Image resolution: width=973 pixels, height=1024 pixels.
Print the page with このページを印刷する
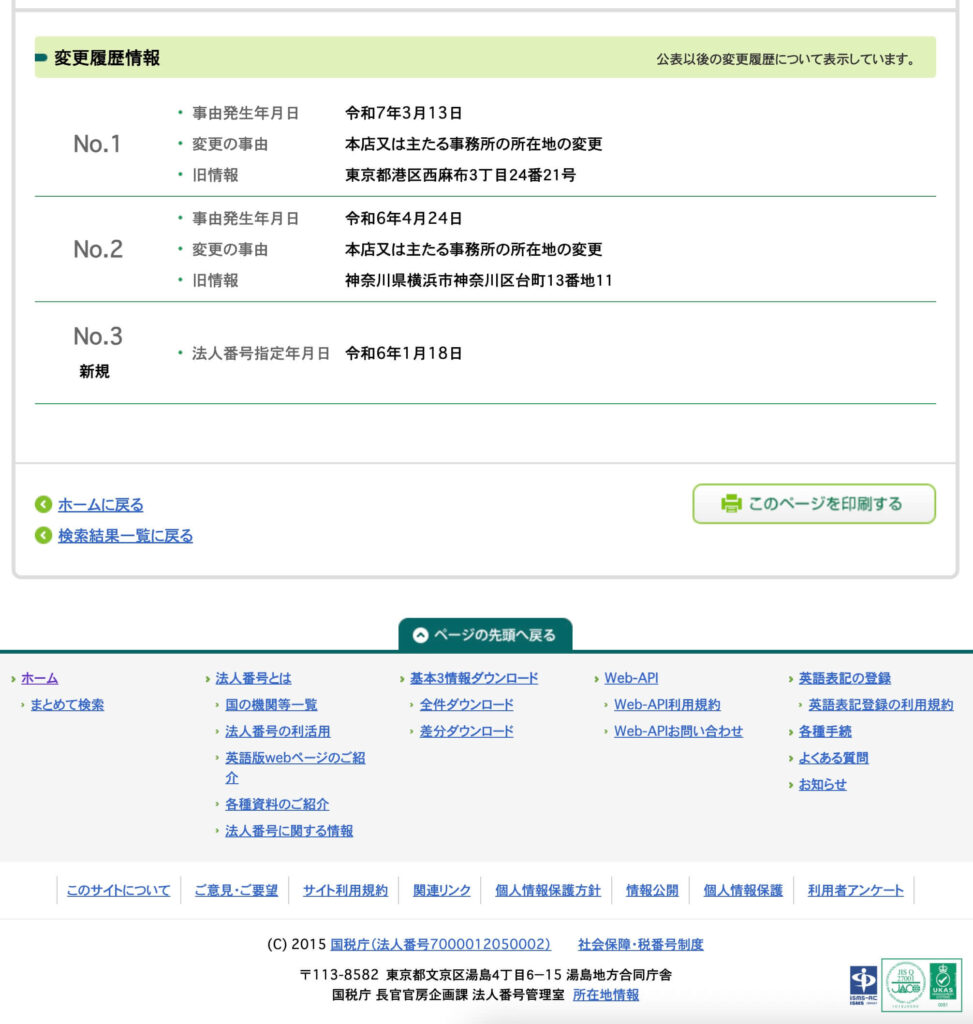click(x=814, y=504)
